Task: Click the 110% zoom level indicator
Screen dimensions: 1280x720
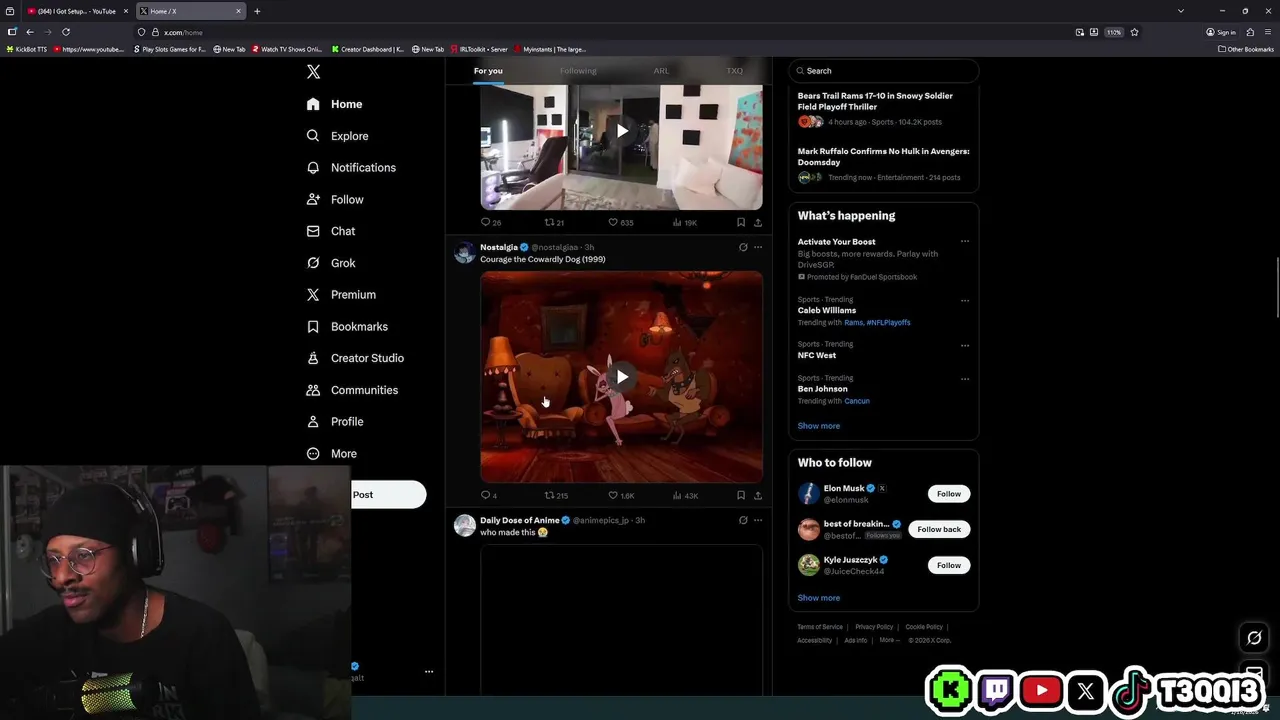Action: point(1113,32)
